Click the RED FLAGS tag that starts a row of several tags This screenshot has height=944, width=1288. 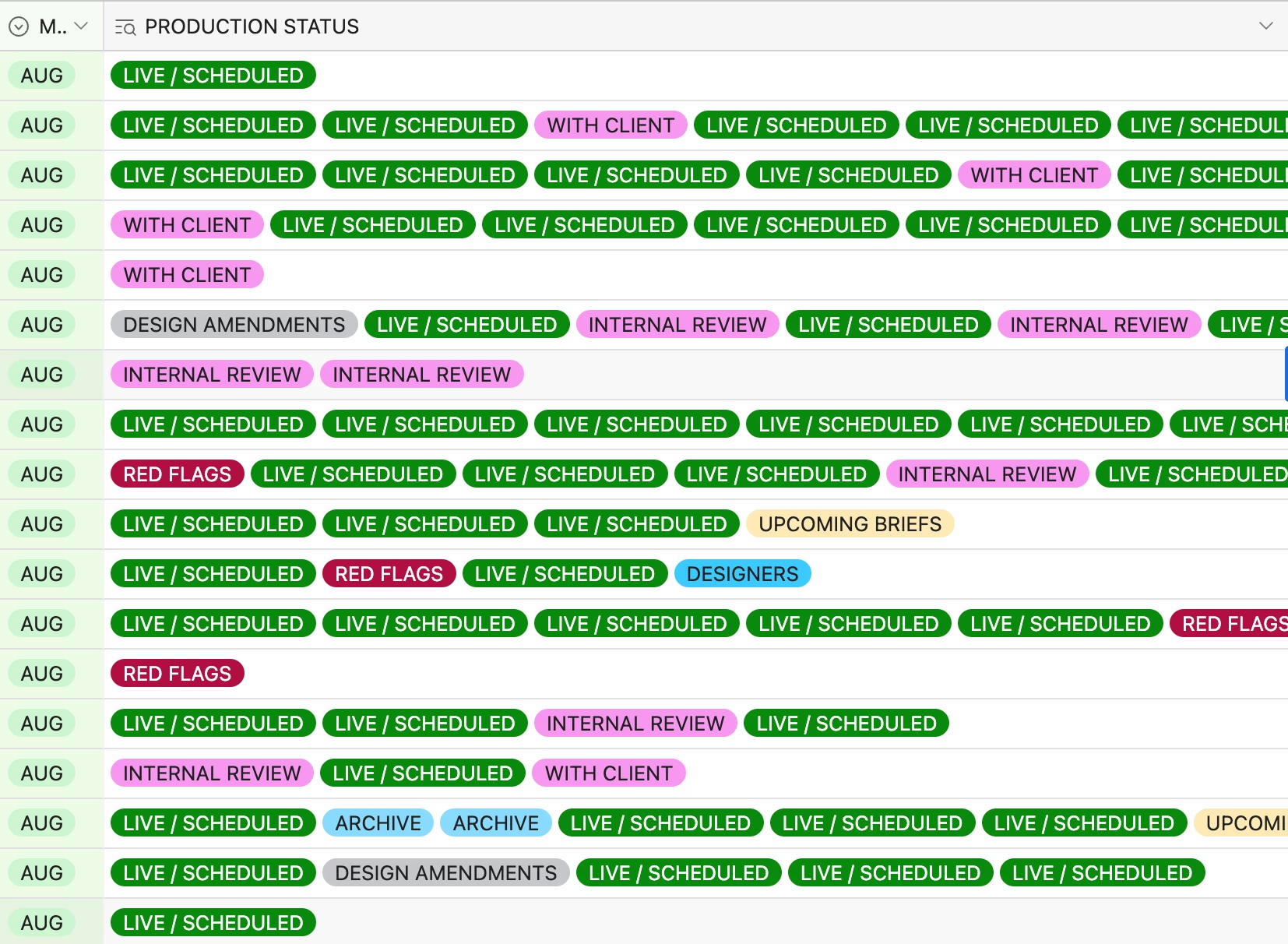pos(178,474)
